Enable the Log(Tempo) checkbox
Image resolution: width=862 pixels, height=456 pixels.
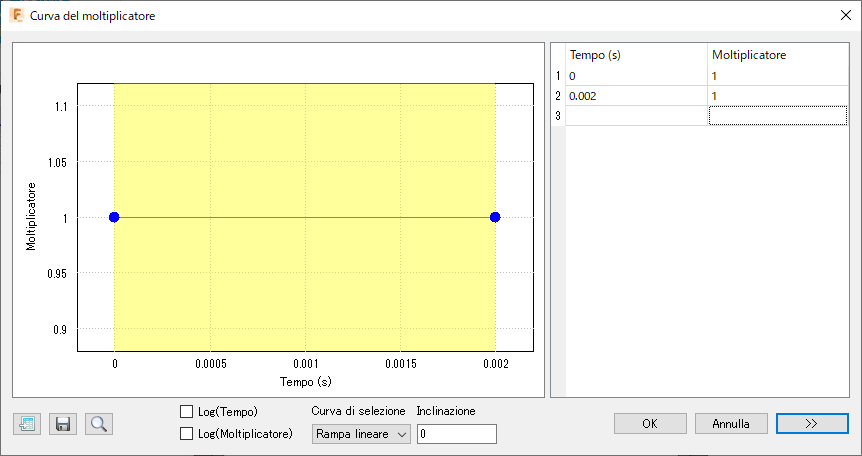186,411
